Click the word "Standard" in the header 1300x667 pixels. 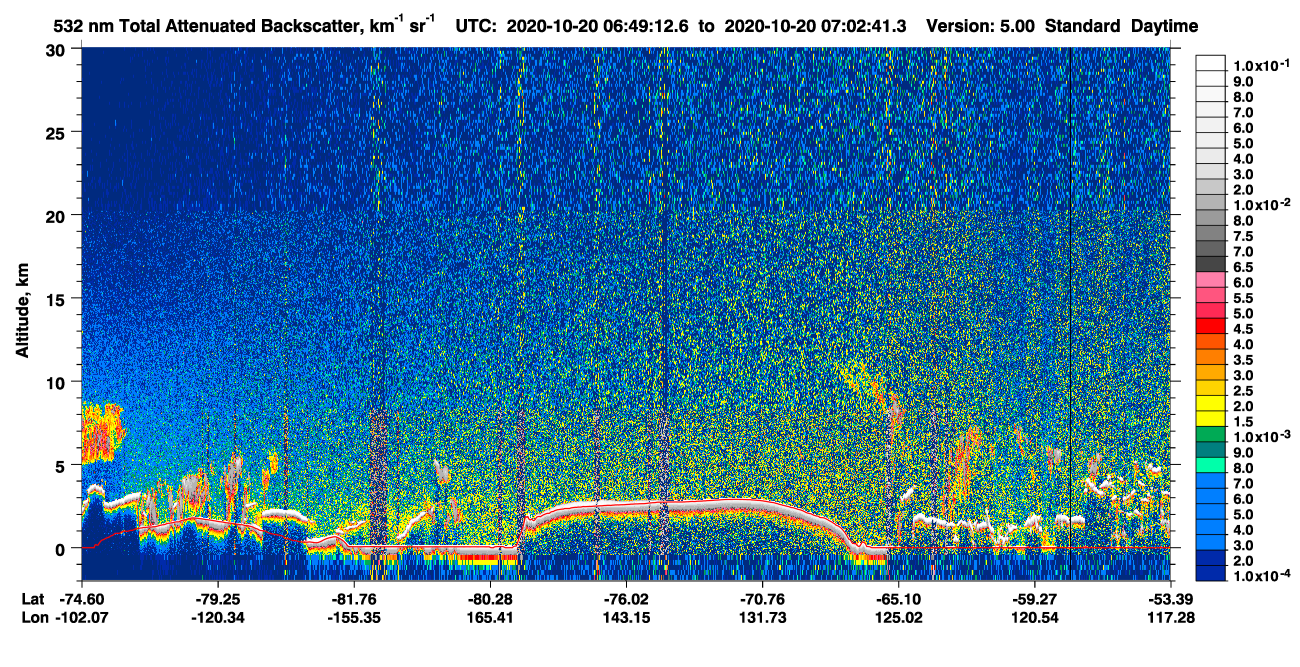1083,26
